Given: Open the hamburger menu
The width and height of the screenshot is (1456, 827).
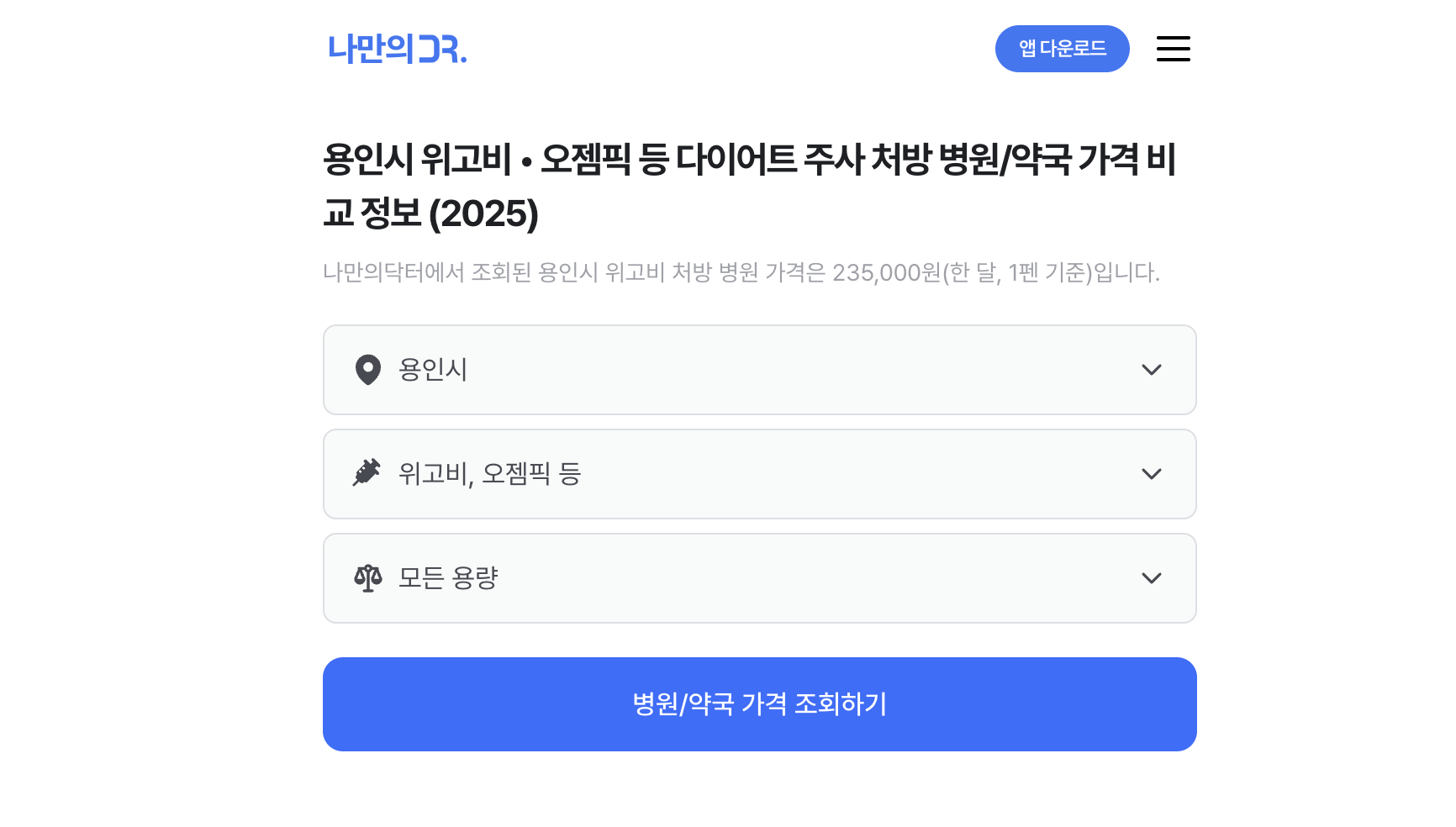Looking at the screenshot, I should point(1174,49).
